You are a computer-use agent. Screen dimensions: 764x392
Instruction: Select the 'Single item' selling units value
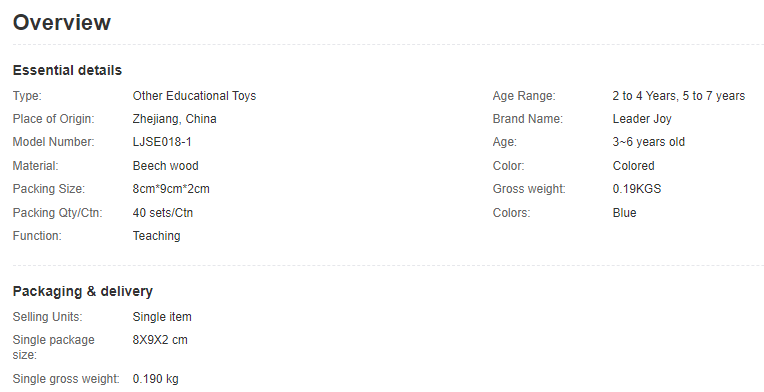pyautogui.click(x=162, y=317)
